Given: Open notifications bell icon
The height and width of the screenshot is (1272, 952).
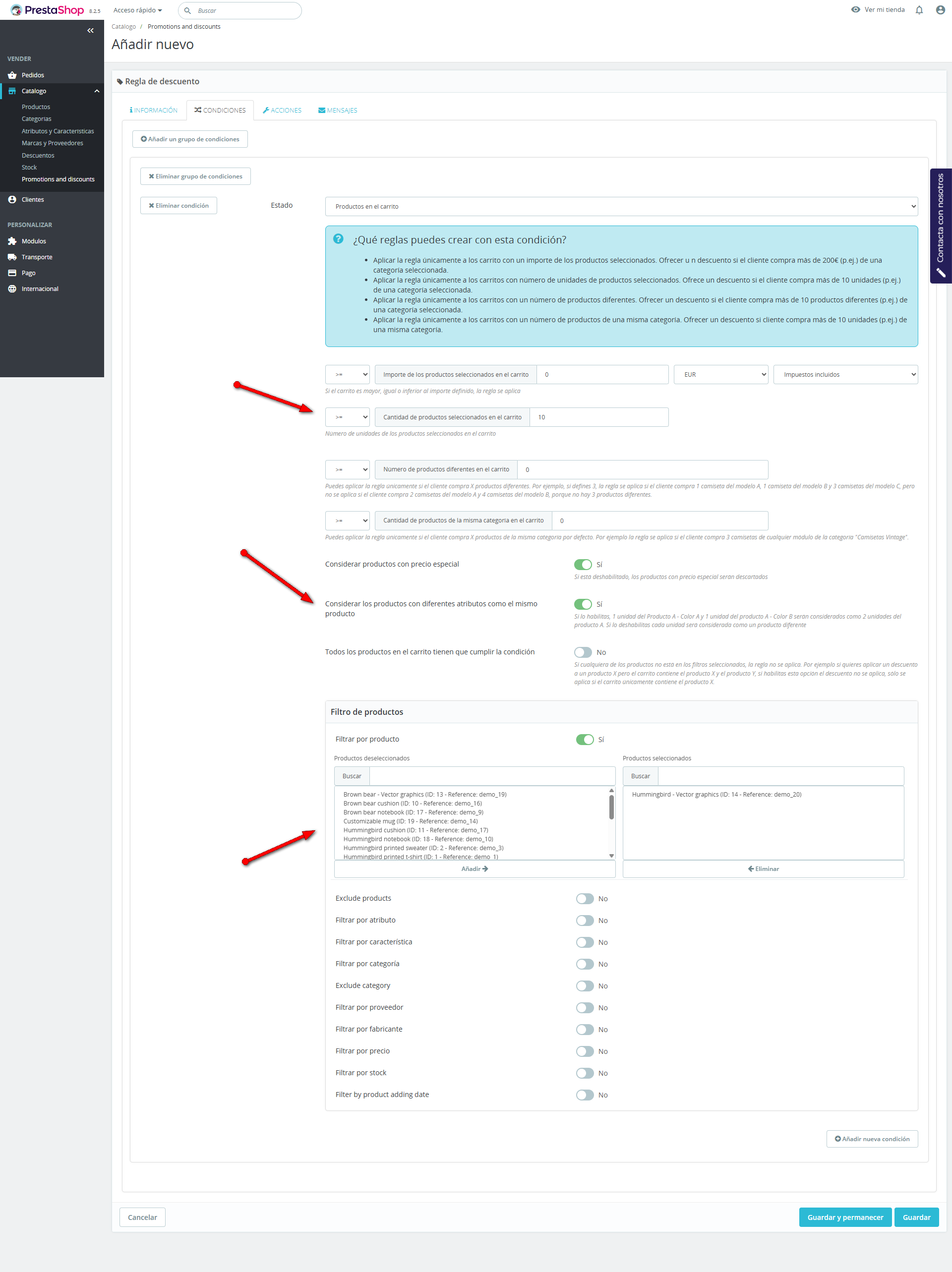Looking at the screenshot, I should [919, 10].
